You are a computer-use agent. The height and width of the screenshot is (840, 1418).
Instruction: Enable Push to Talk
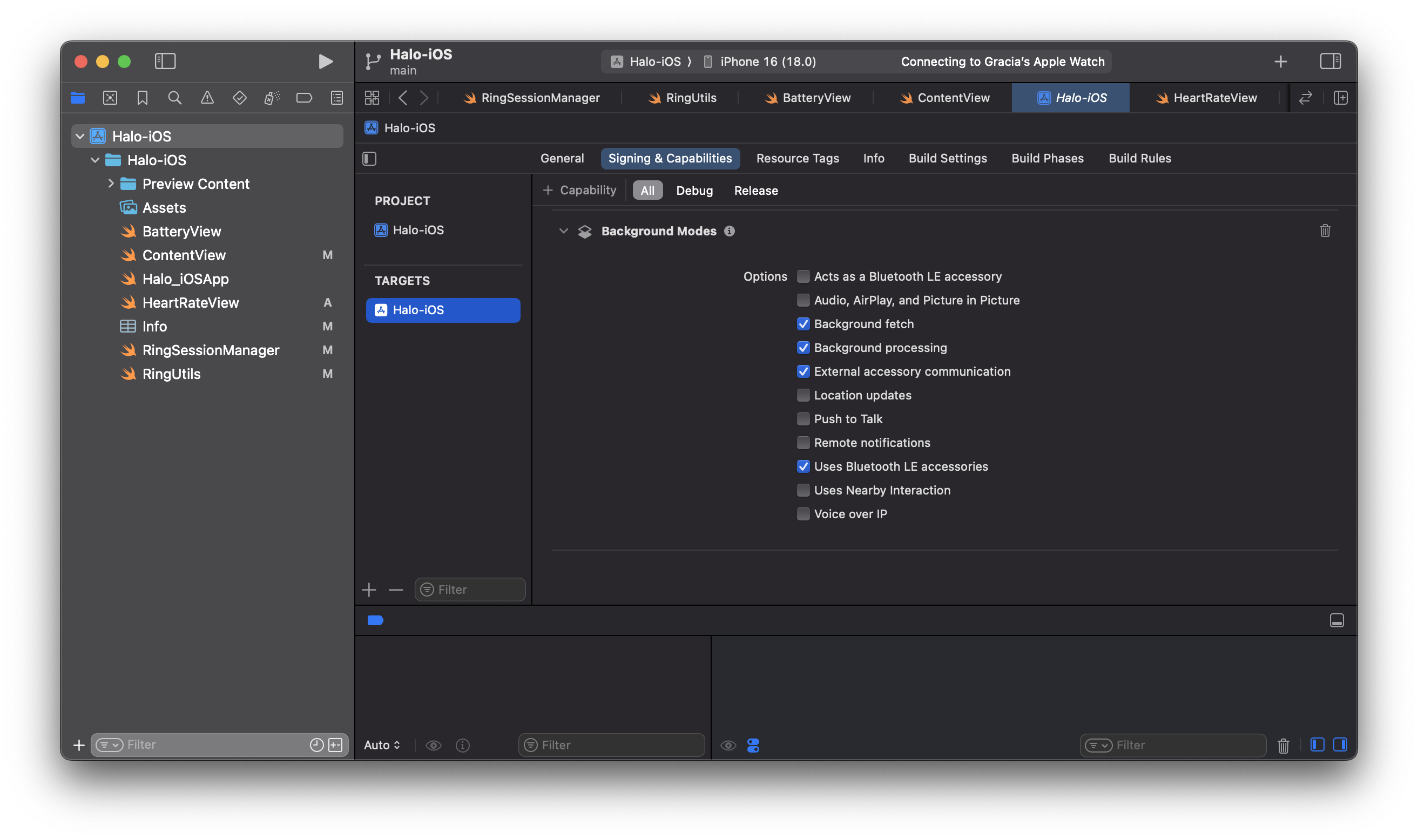point(803,419)
